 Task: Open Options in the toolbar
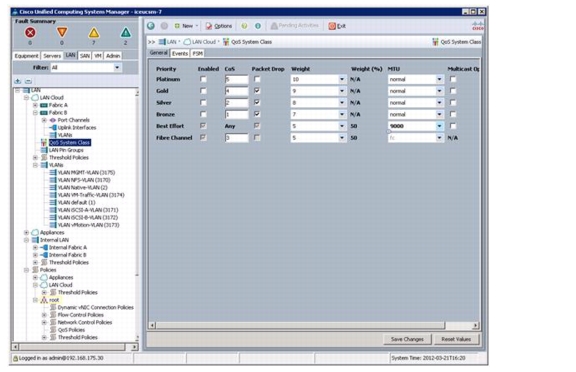219,26
